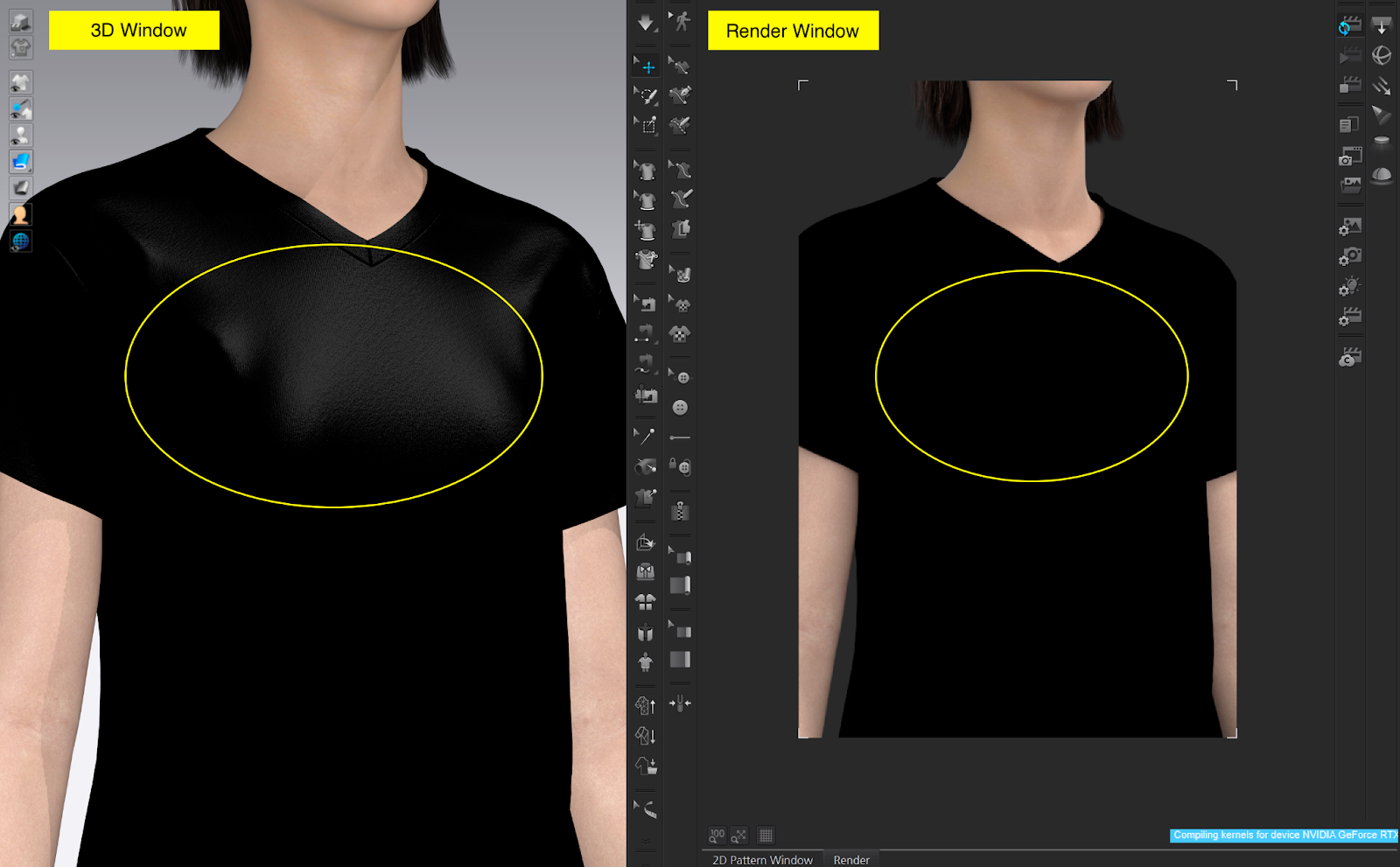
Task: Click the fold arrangement inward arrows tool
Action: click(x=680, y=703)
